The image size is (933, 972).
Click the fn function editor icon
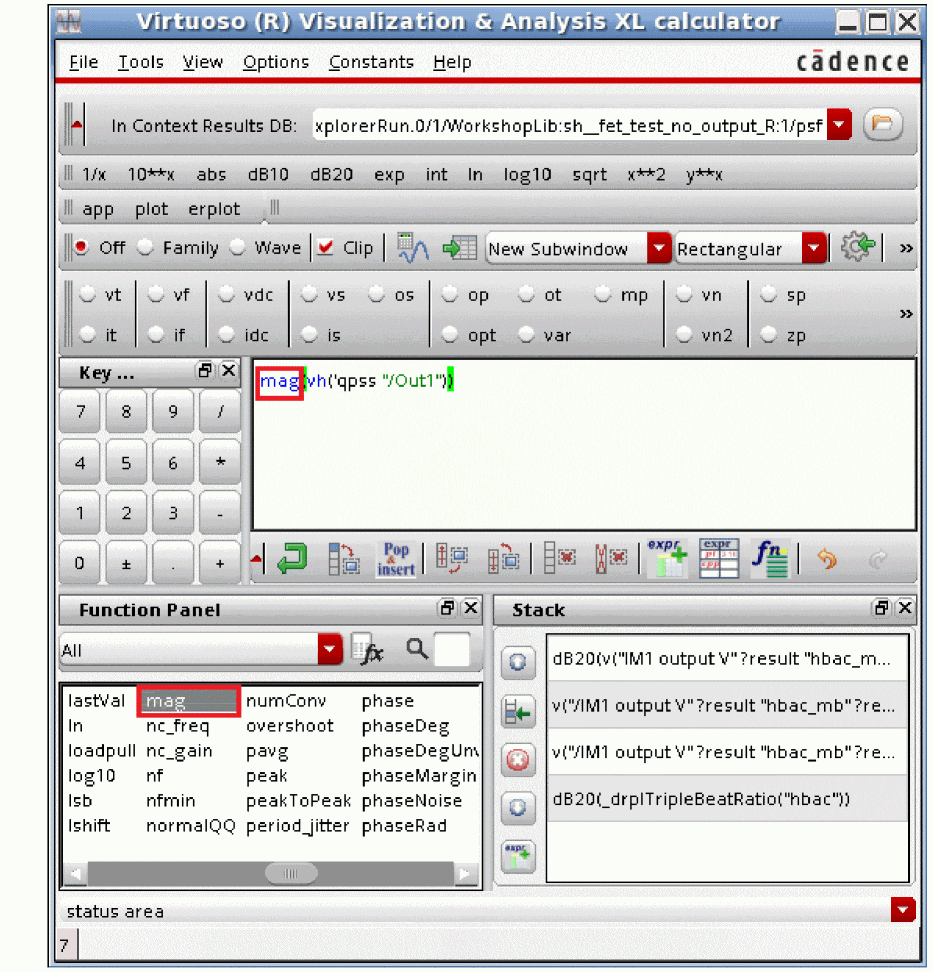click(x=769, y=559)
